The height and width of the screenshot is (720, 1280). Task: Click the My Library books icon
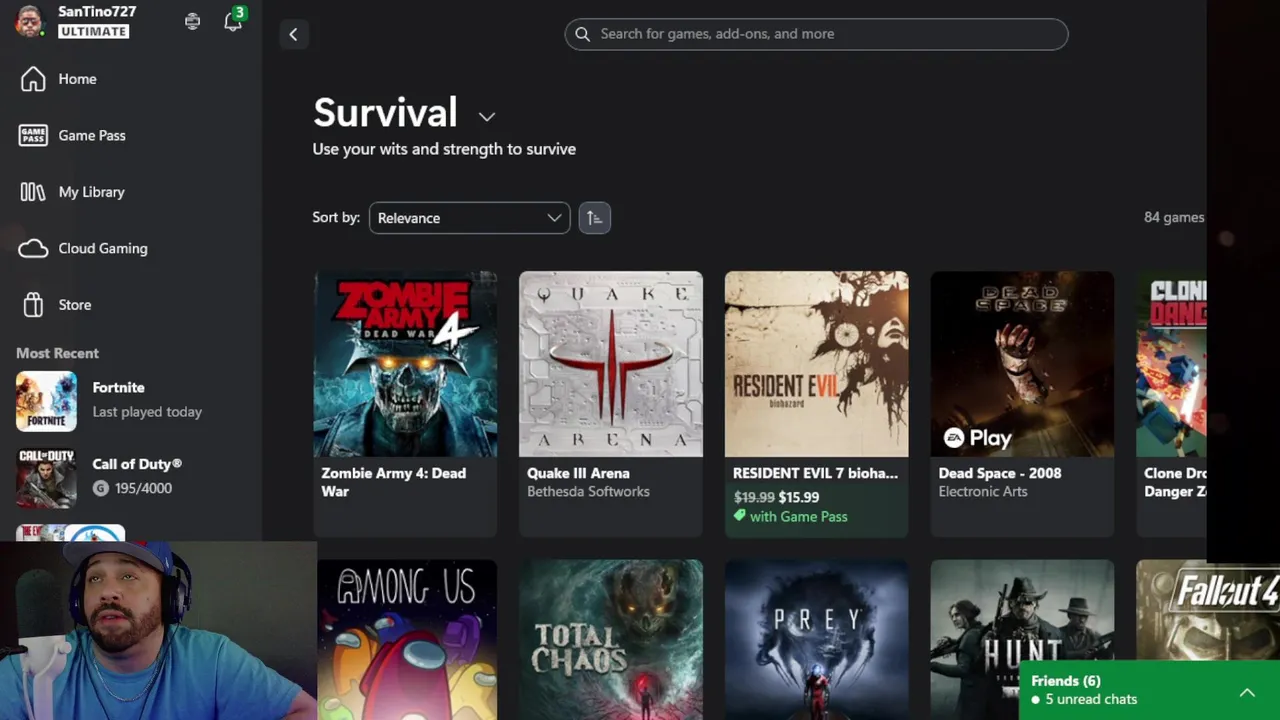(33, 192)
